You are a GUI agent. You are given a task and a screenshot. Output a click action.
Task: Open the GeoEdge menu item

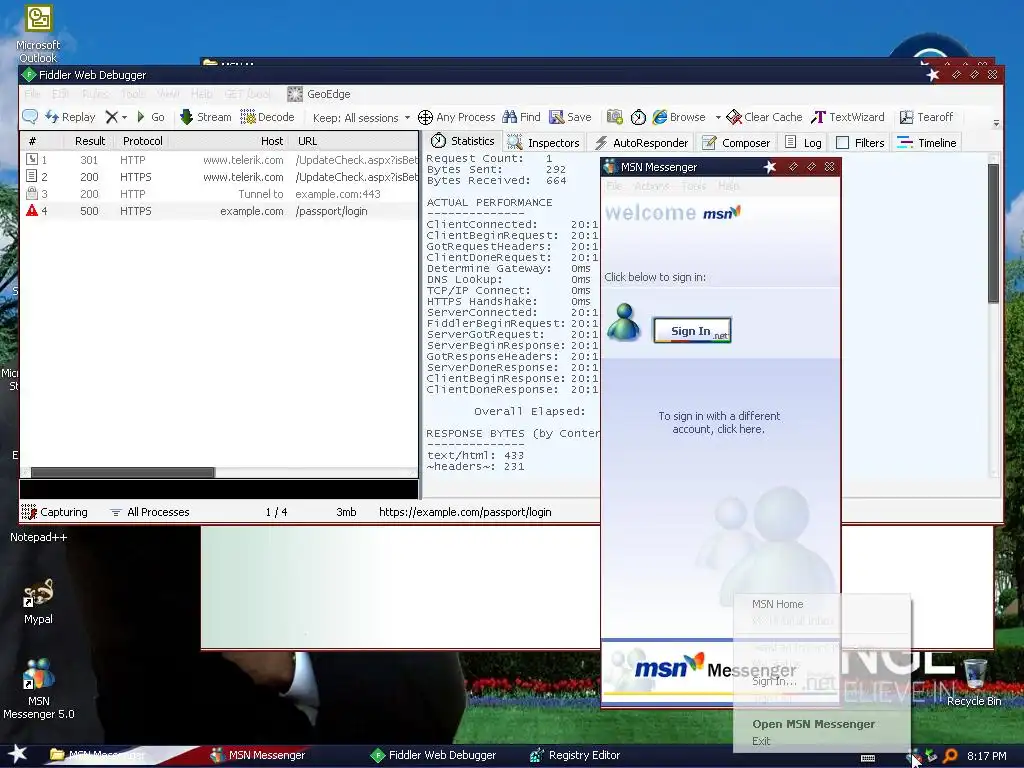coord(319,94)
